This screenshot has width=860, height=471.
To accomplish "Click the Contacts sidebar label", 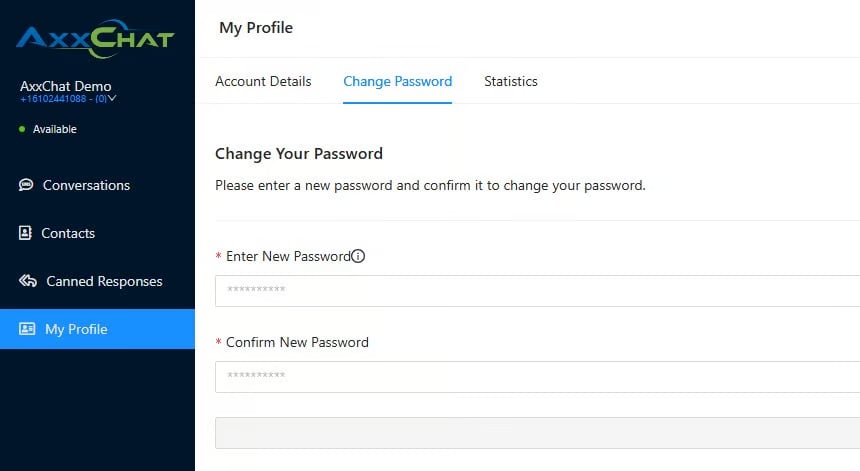I will (68, 233).
